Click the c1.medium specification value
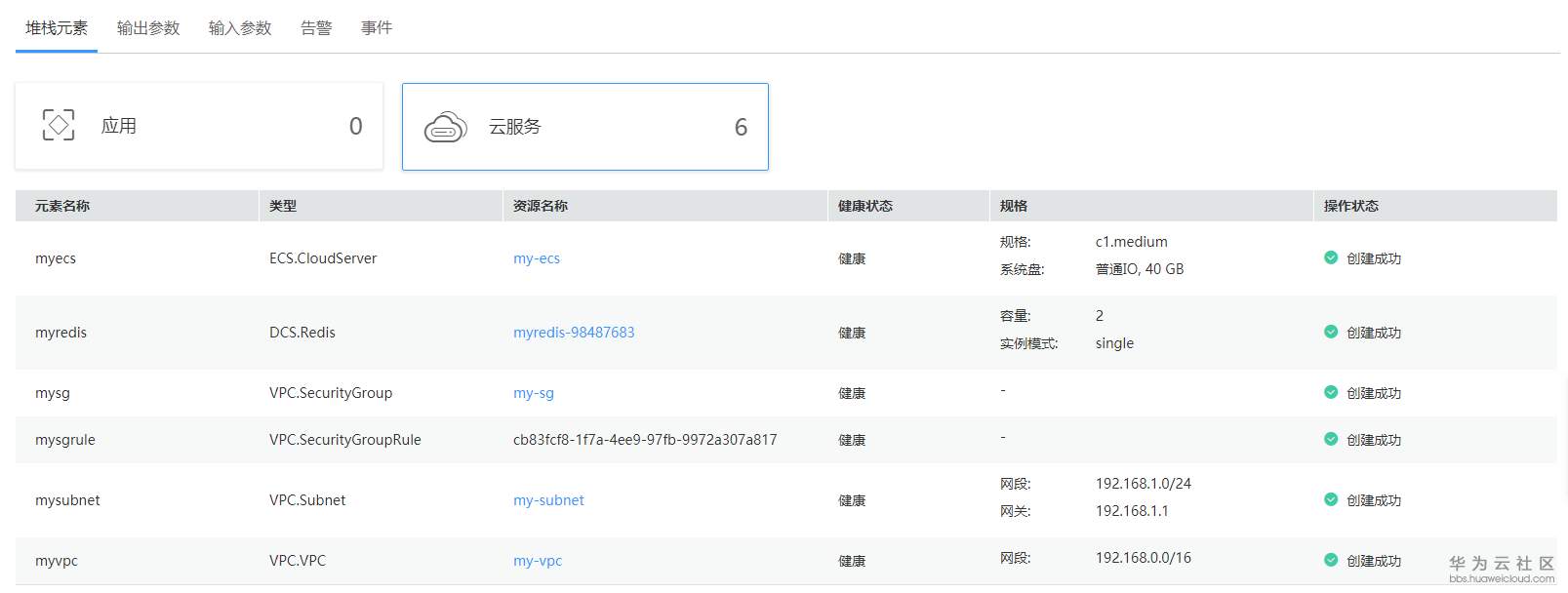Image resolution: width=1568 pixels, height=593 pixels. [x=1132, y=242]
